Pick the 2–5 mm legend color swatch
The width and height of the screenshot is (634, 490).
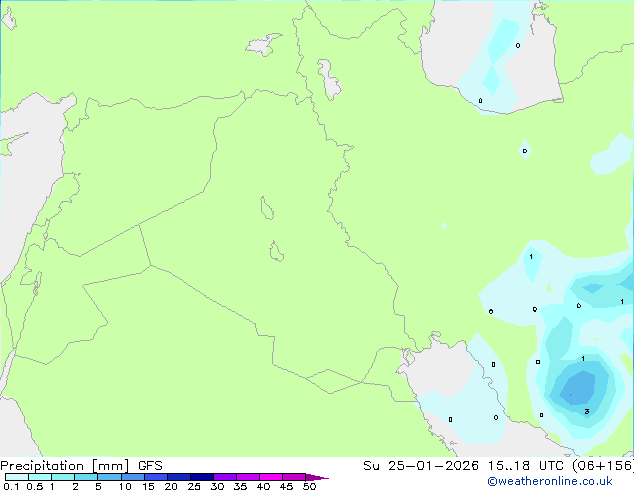point(86,477)
